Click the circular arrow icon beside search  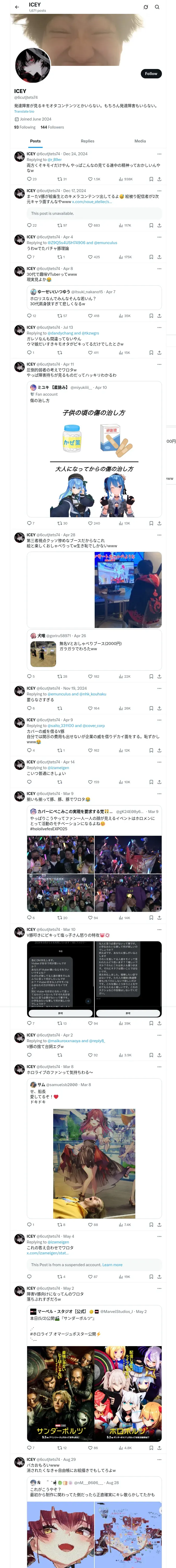[x=146, y=7]
